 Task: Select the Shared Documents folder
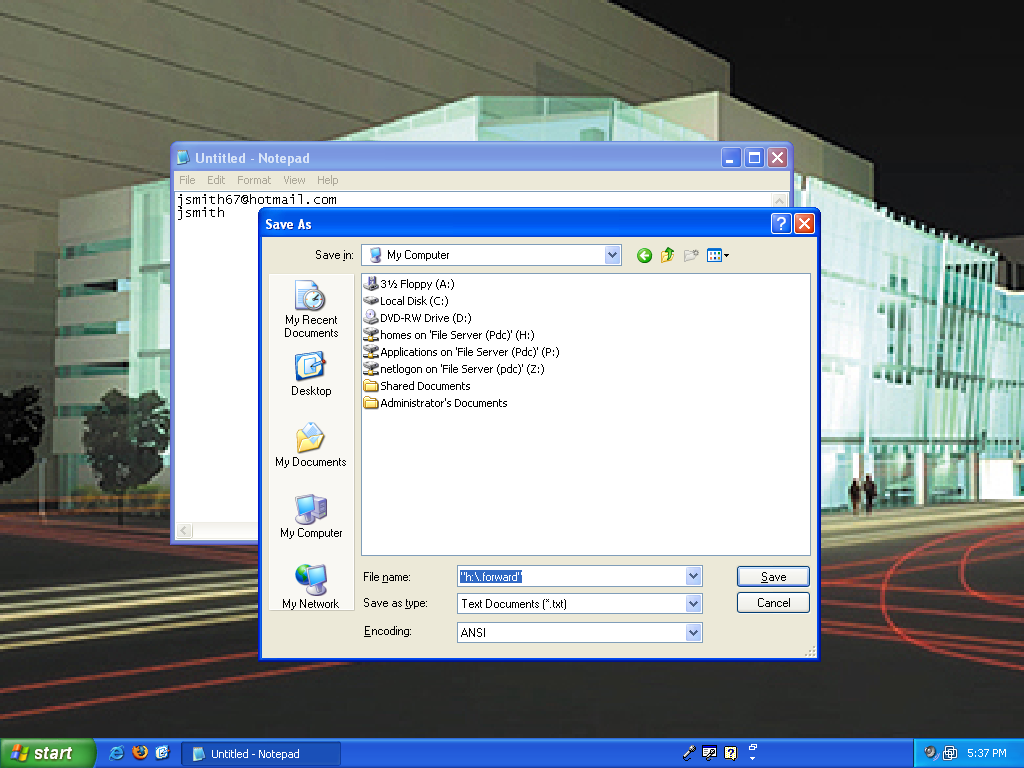(417, 386)
